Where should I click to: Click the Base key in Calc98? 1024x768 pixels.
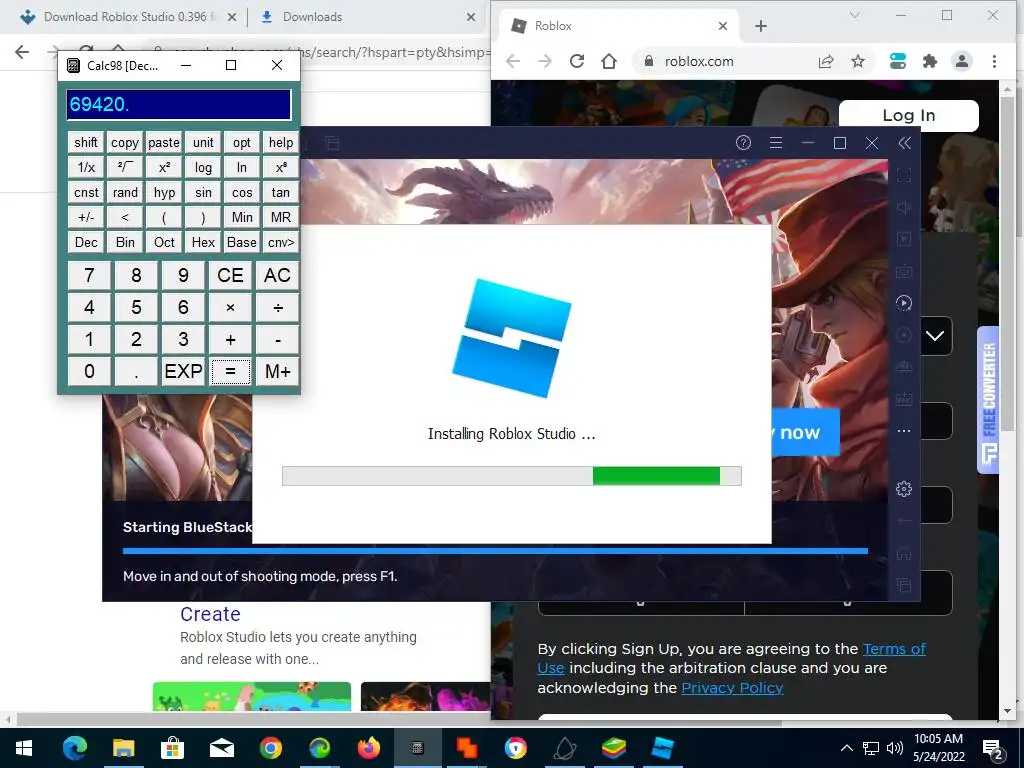(242, 242)
